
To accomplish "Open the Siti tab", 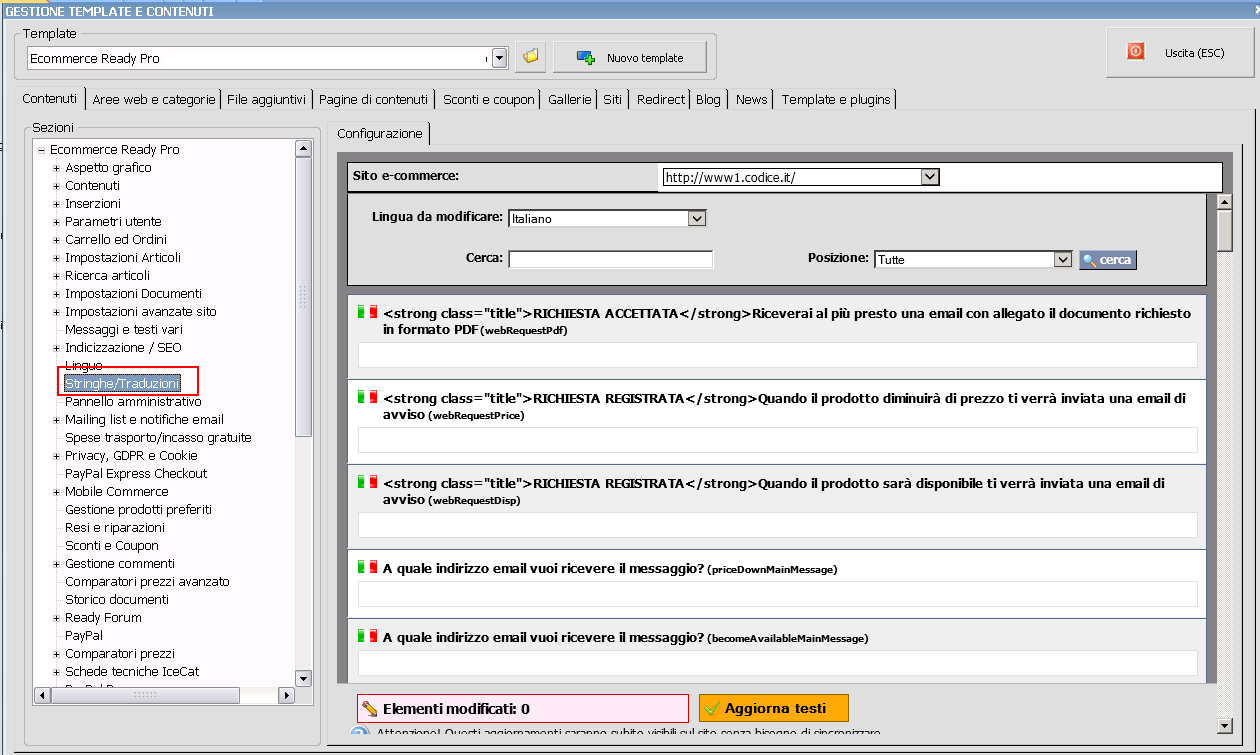I will tap(613, 99).
